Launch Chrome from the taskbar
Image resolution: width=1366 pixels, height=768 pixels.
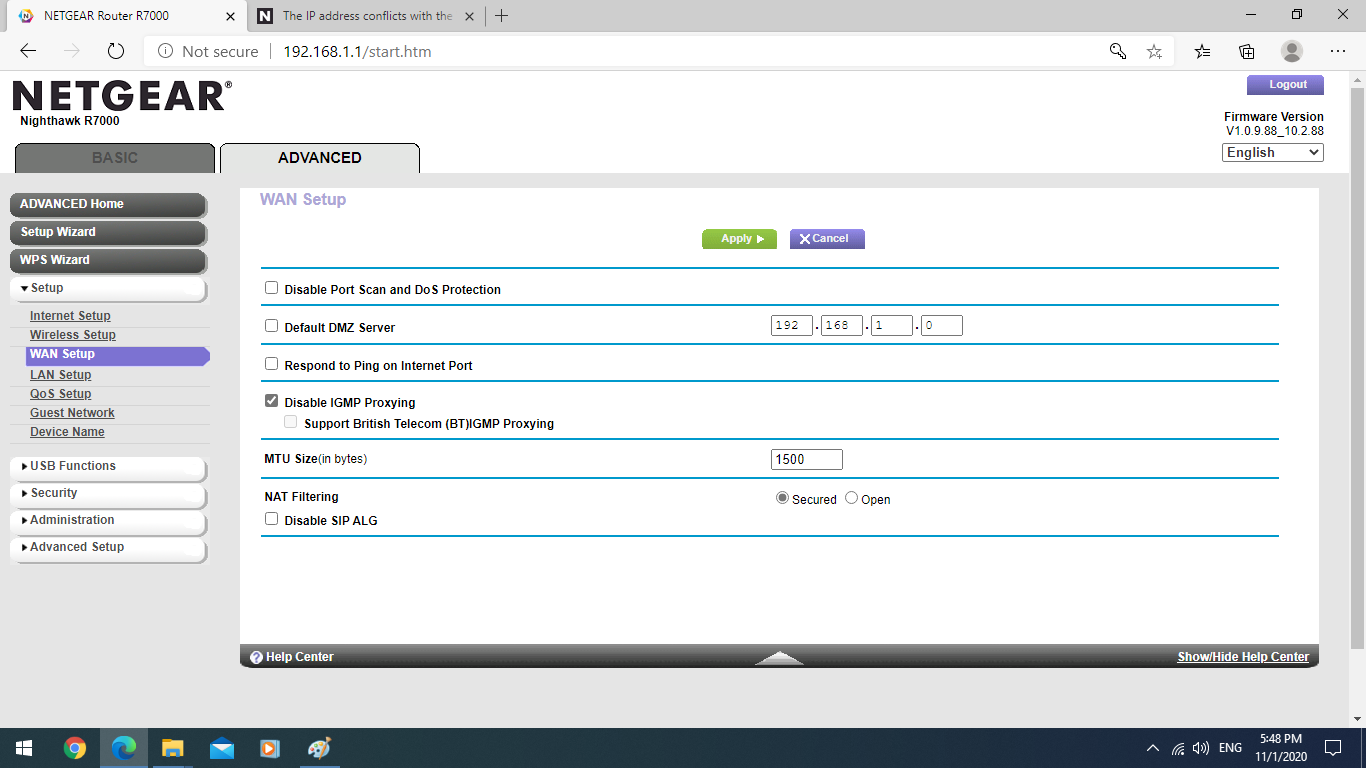pos(74,747)
